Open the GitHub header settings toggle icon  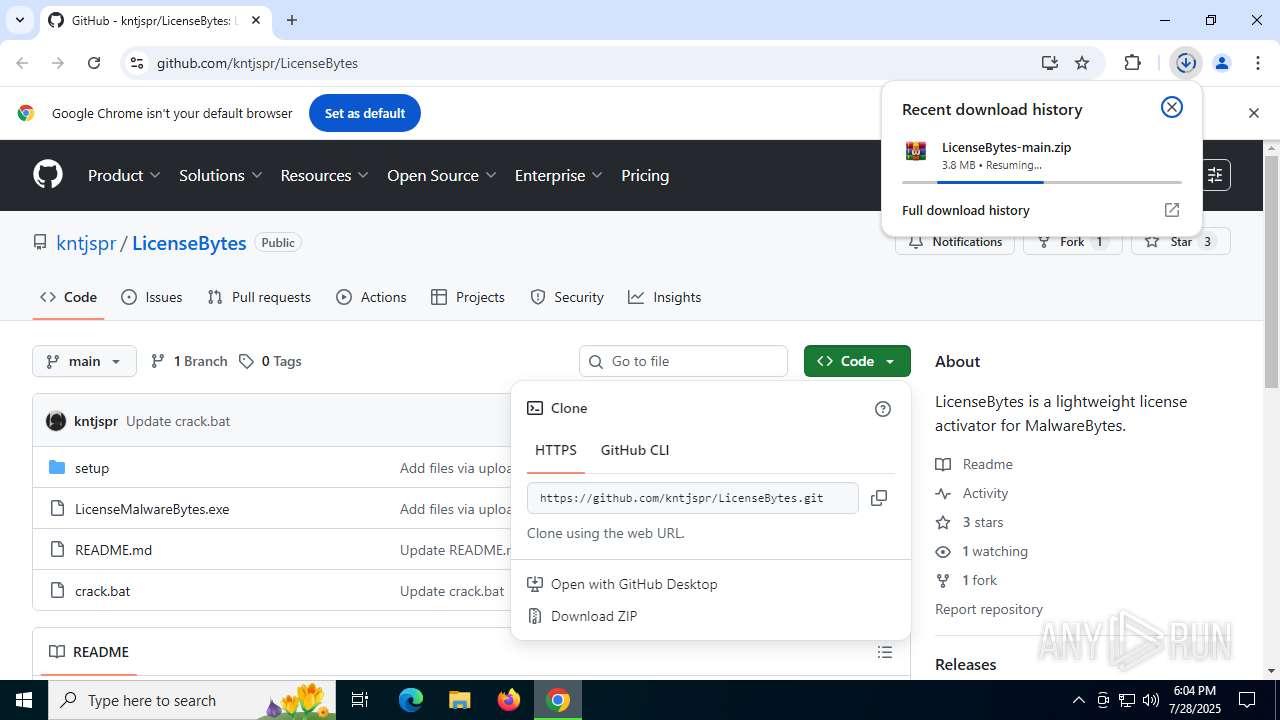point(1215,175)
